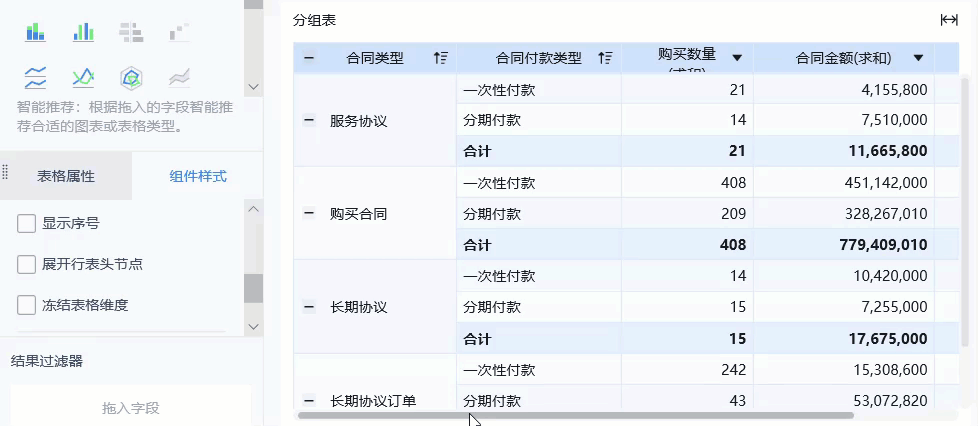Collapse the 服务协议 group
Screen dimensions: 978x426
(x=309, y=120)
